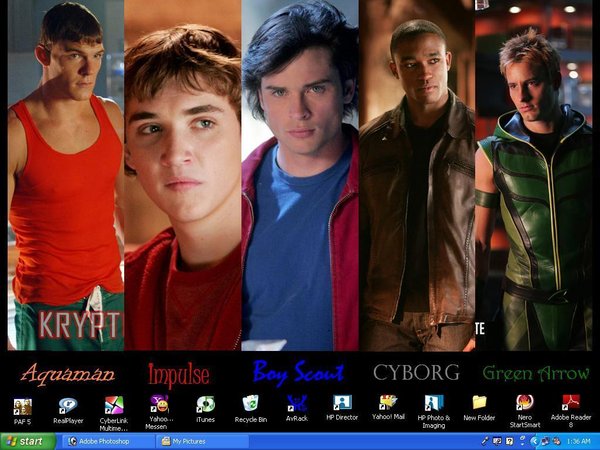This screenshot has height=450, width=600.
Task: Select the HP Director desktop icon
Action: 342,403
